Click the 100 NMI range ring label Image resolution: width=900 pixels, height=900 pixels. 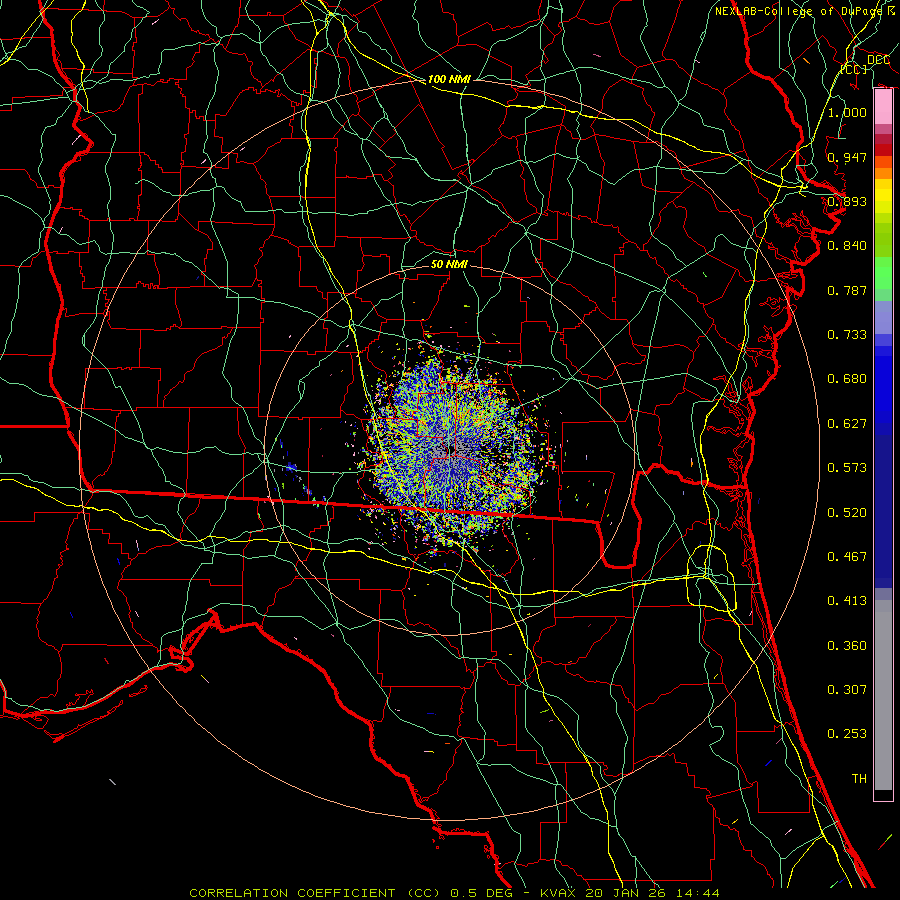[x=449, y=79]
